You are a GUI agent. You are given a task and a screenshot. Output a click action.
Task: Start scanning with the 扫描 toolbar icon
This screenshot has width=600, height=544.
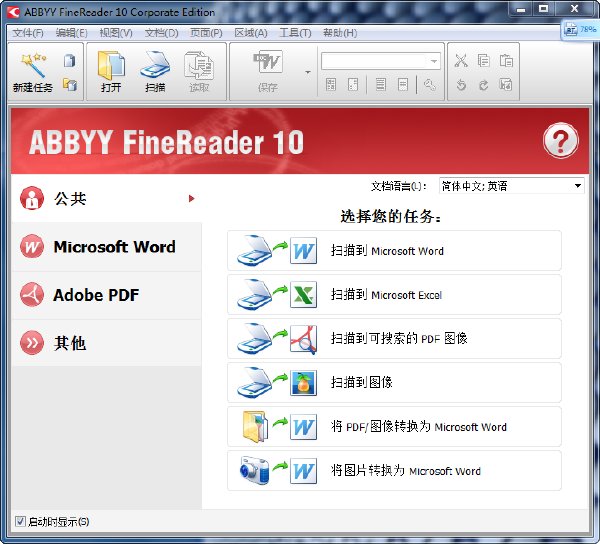click(155, 65)
